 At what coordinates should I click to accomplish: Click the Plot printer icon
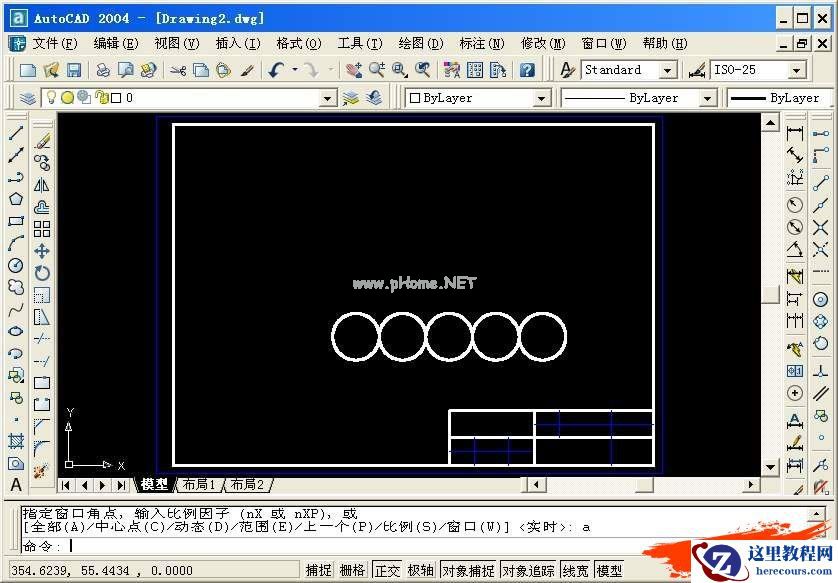coord(103,70)
